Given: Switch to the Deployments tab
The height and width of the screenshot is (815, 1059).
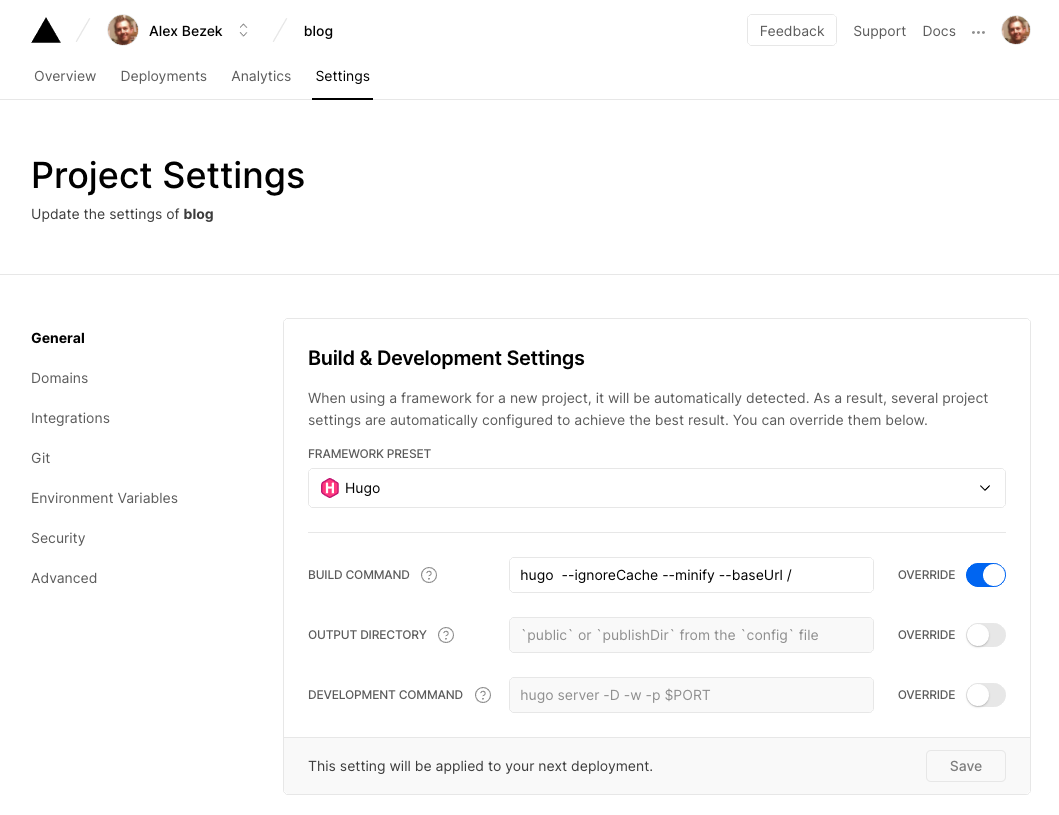Looking at the screenshot, I should (x=163, y=76).
